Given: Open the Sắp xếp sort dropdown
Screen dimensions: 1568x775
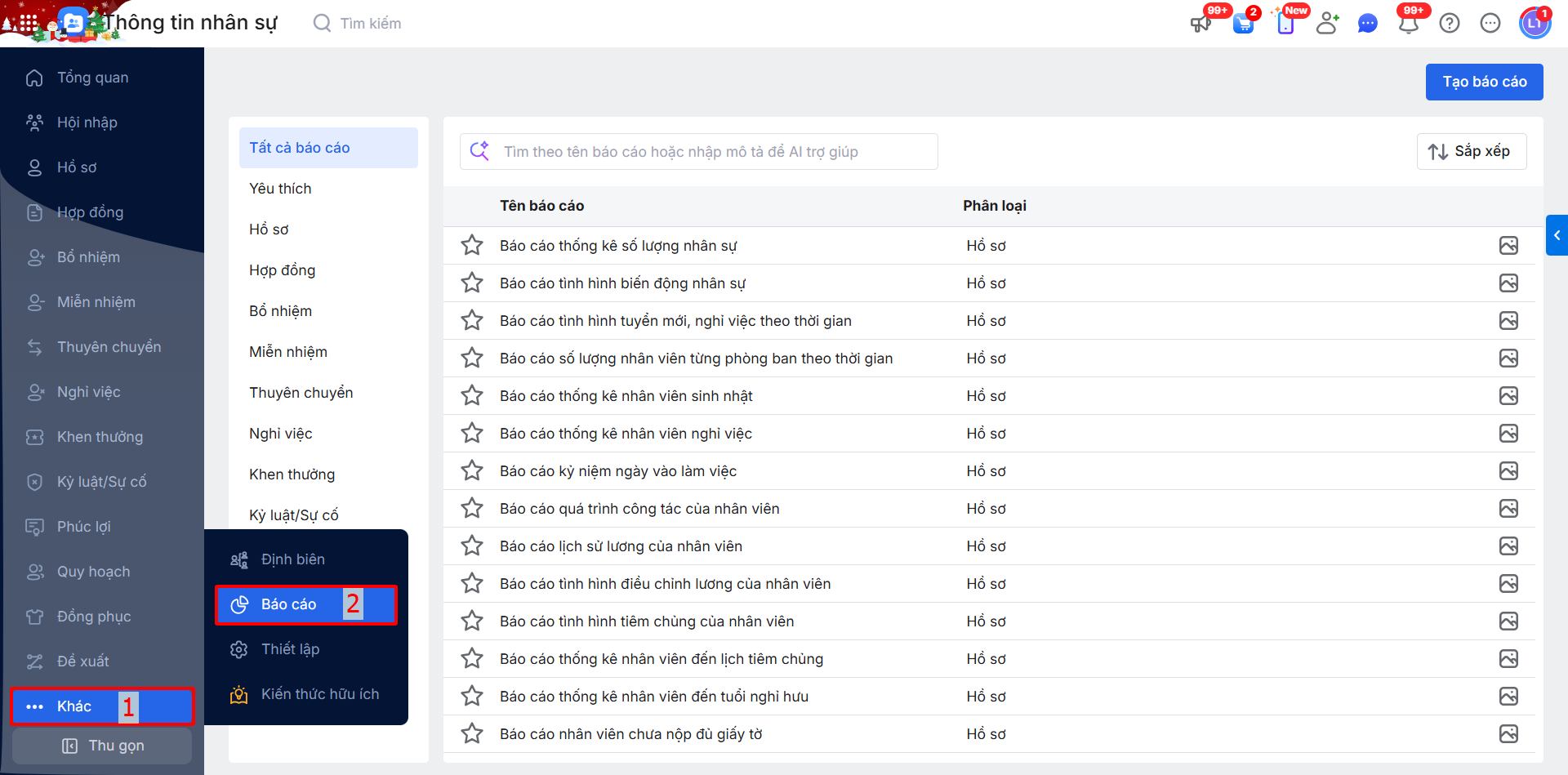Looking at the screenshot, I should 1471,152.
